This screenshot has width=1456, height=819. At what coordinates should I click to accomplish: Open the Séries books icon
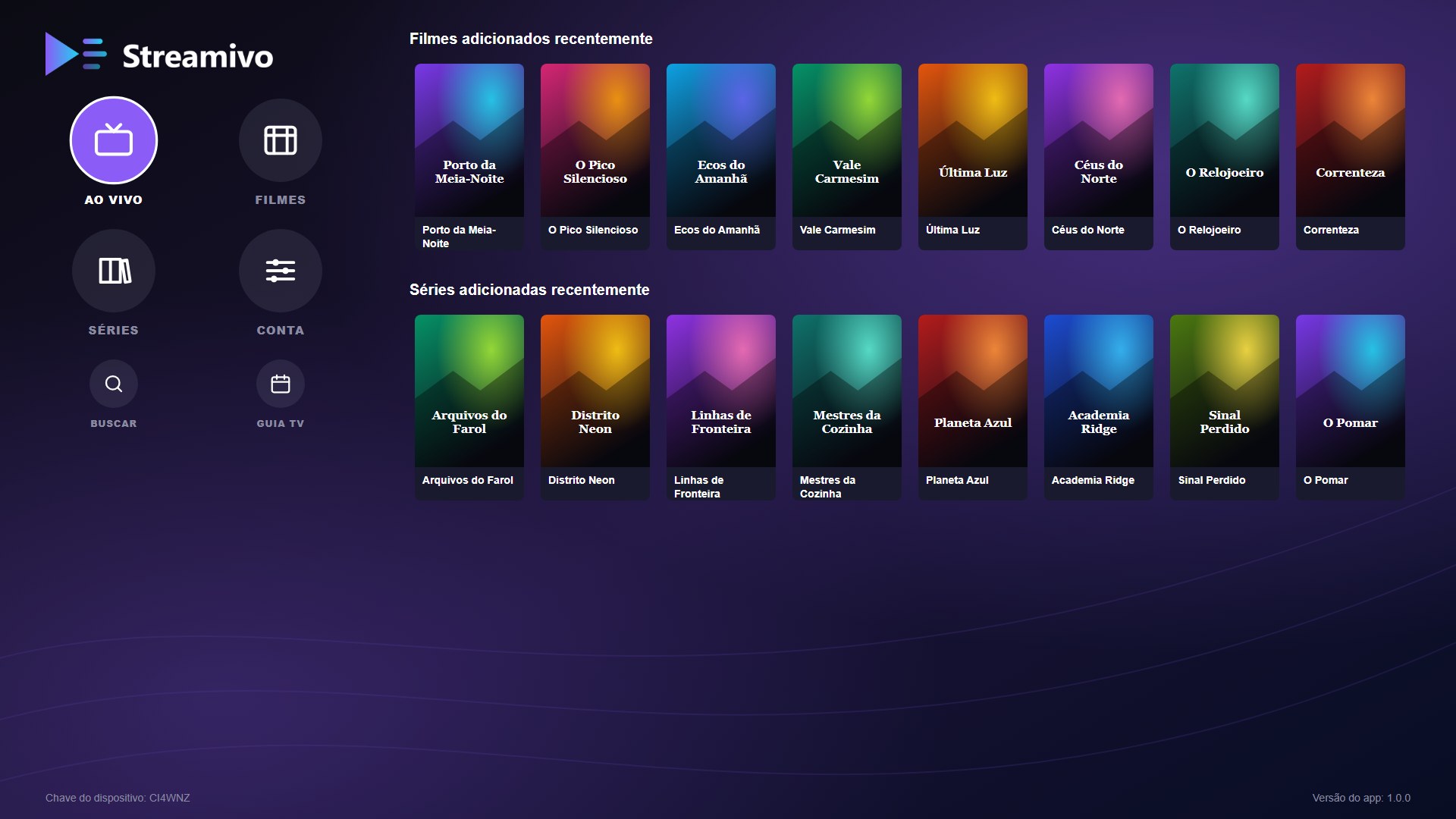114,271
